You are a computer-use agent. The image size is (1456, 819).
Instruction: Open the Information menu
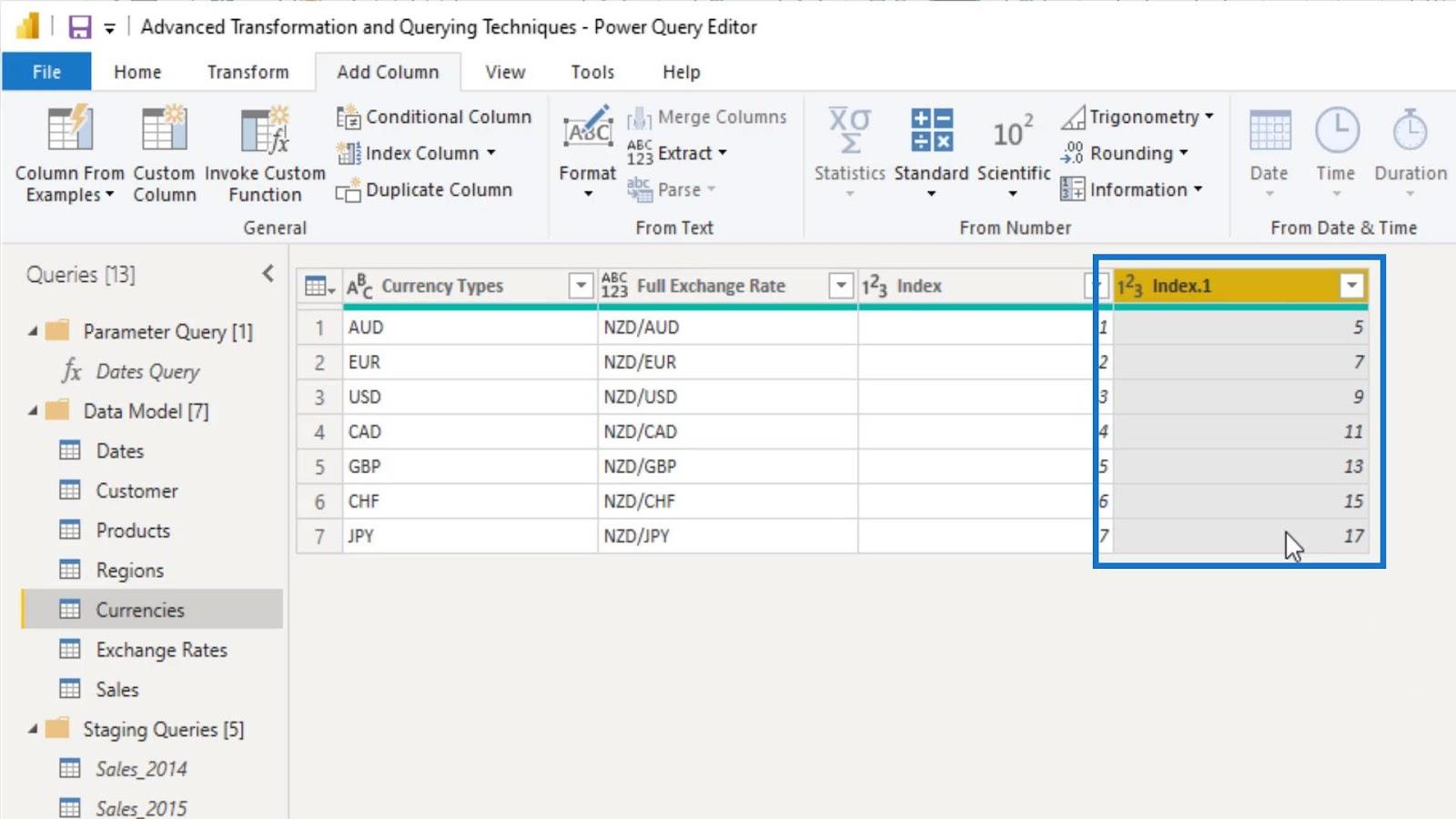point(1132,189)
